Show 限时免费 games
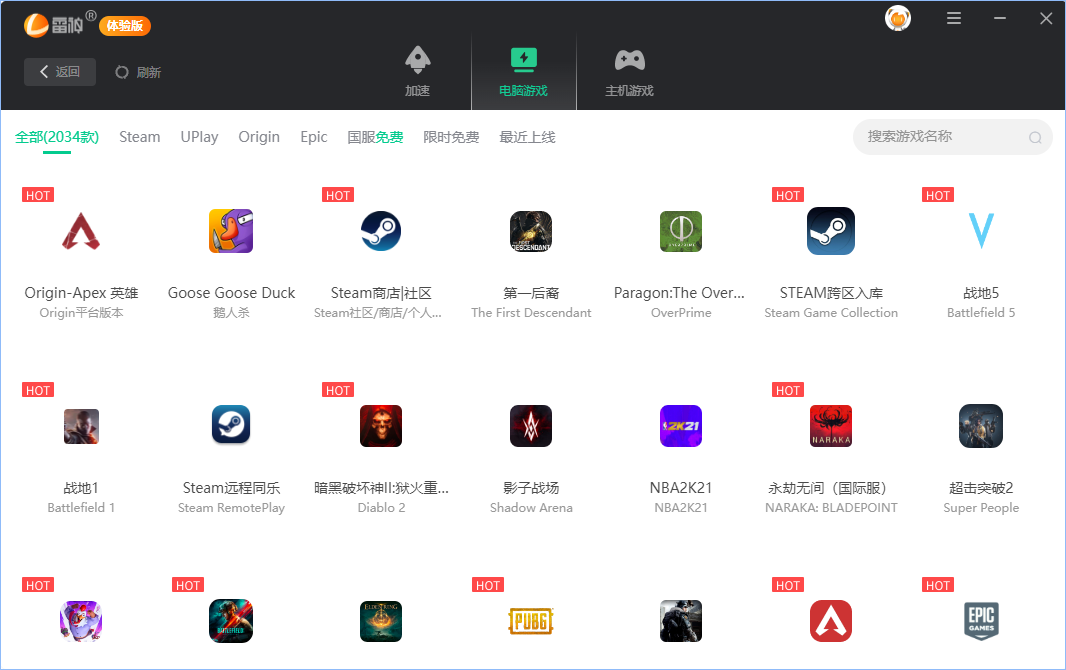The image size is (1066, 670). tap(451, 137)
